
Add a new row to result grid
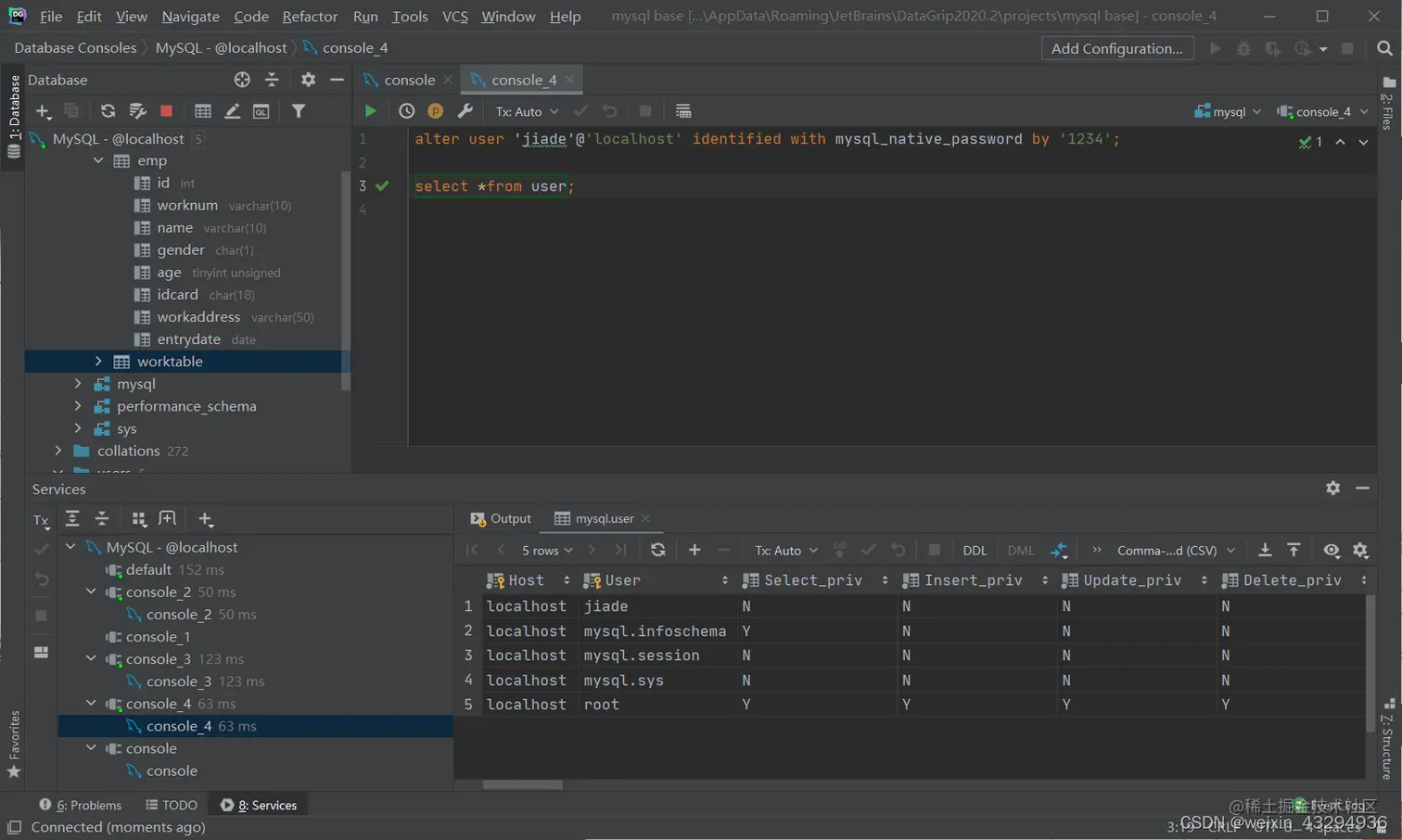click(695, 550)
